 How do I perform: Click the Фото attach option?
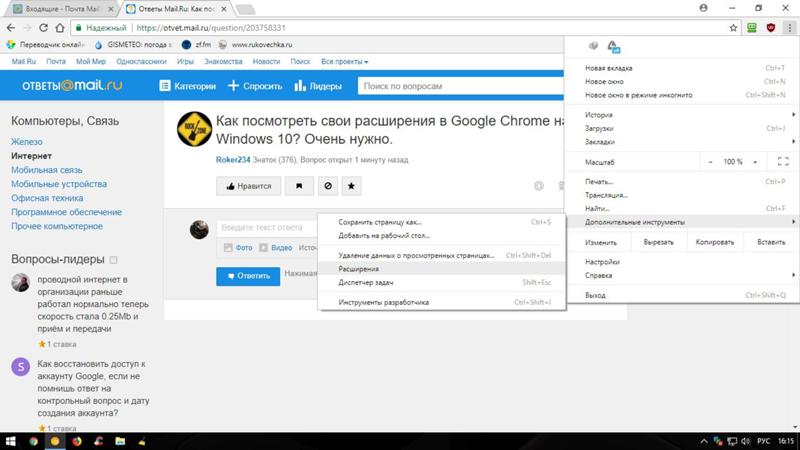[x=238, y=247]
